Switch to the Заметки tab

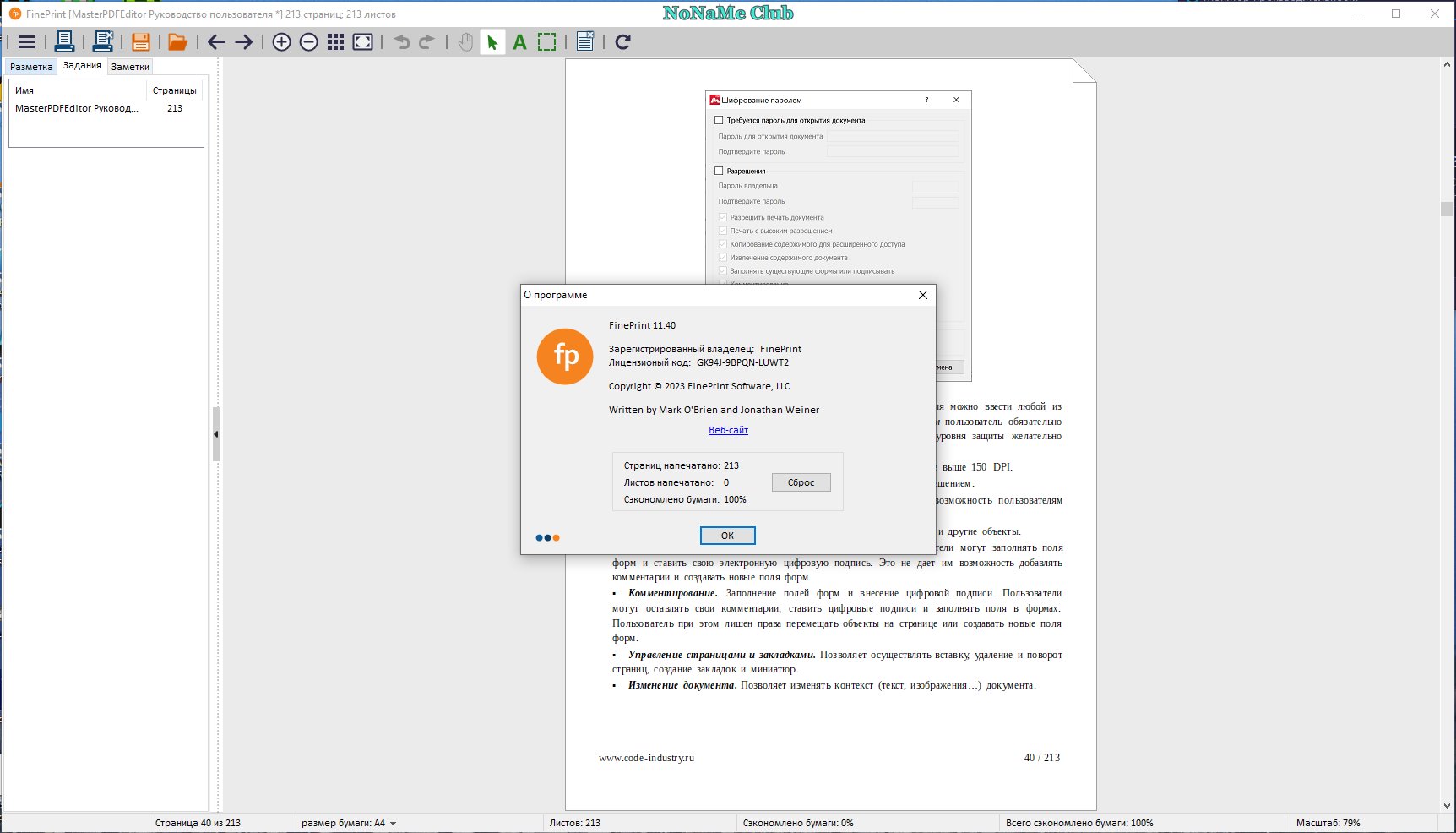[130, 67]
